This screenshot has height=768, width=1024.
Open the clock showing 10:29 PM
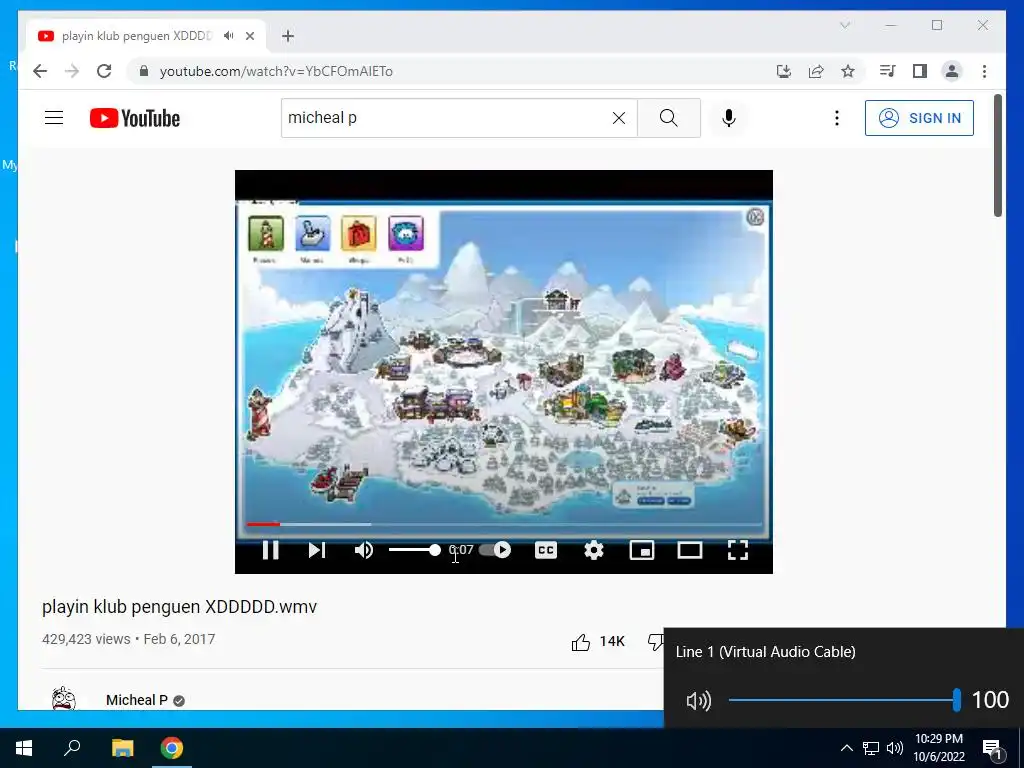[x=938, y=748]
